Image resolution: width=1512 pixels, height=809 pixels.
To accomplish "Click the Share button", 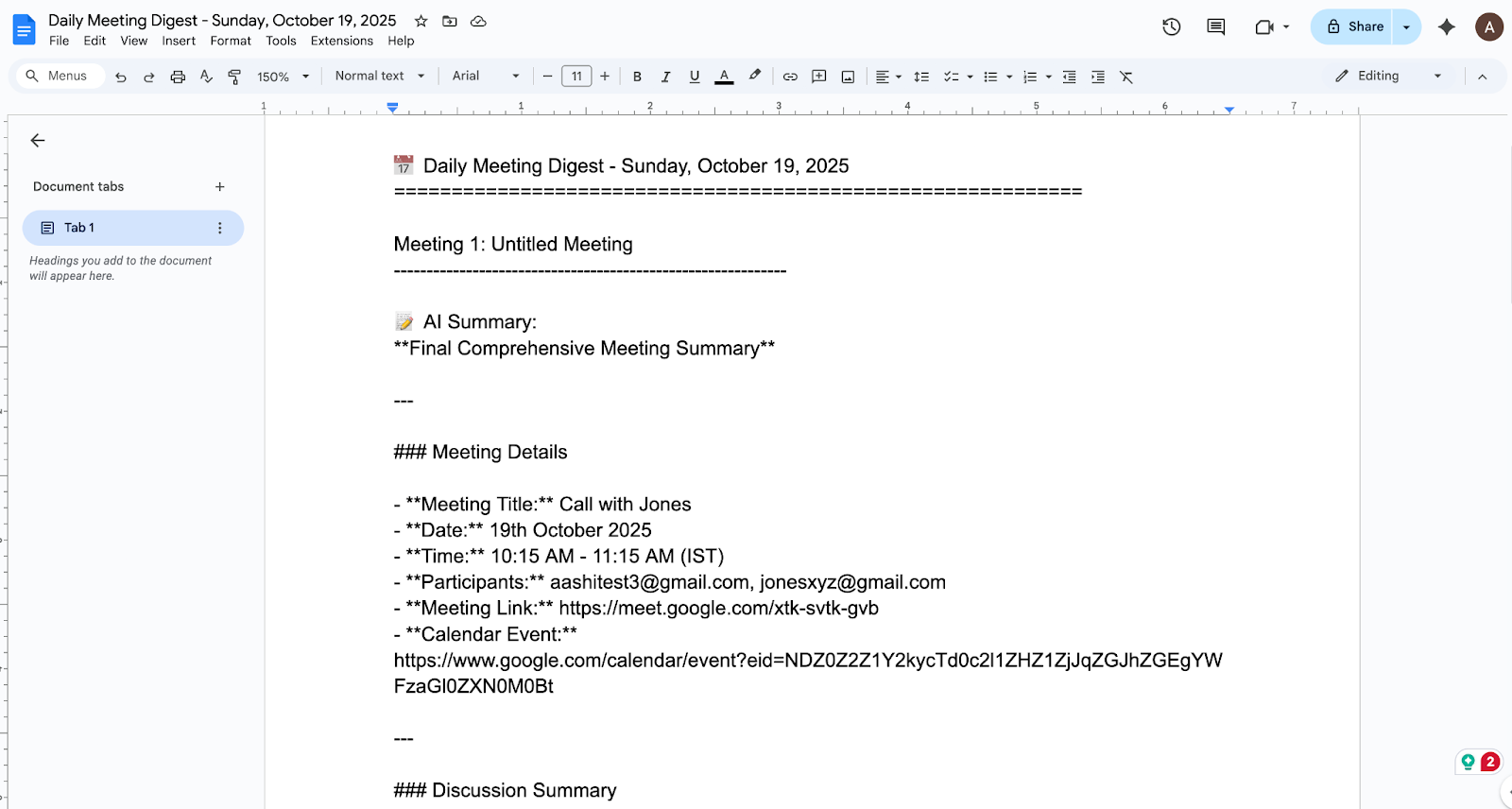I will click(1354, 26).
